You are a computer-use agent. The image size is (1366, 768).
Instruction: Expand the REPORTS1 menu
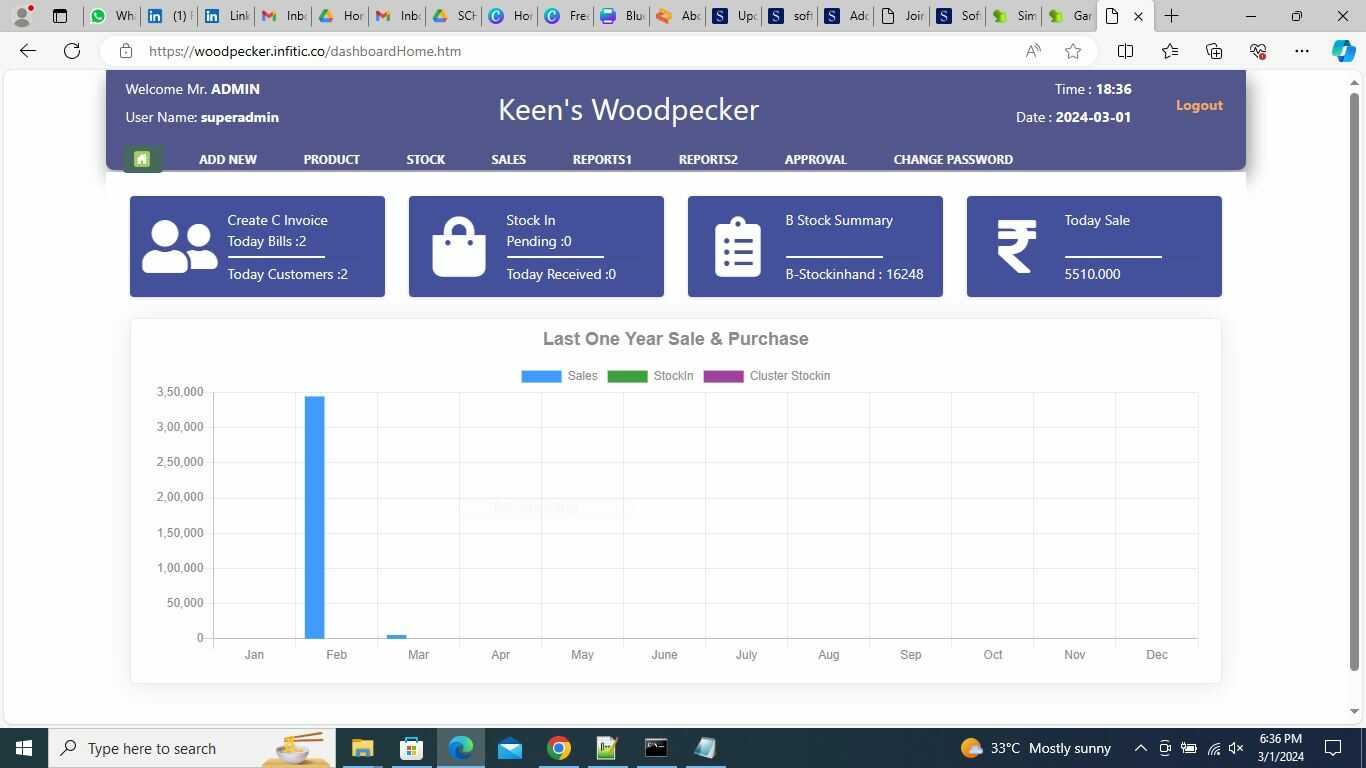click(602, 159)
